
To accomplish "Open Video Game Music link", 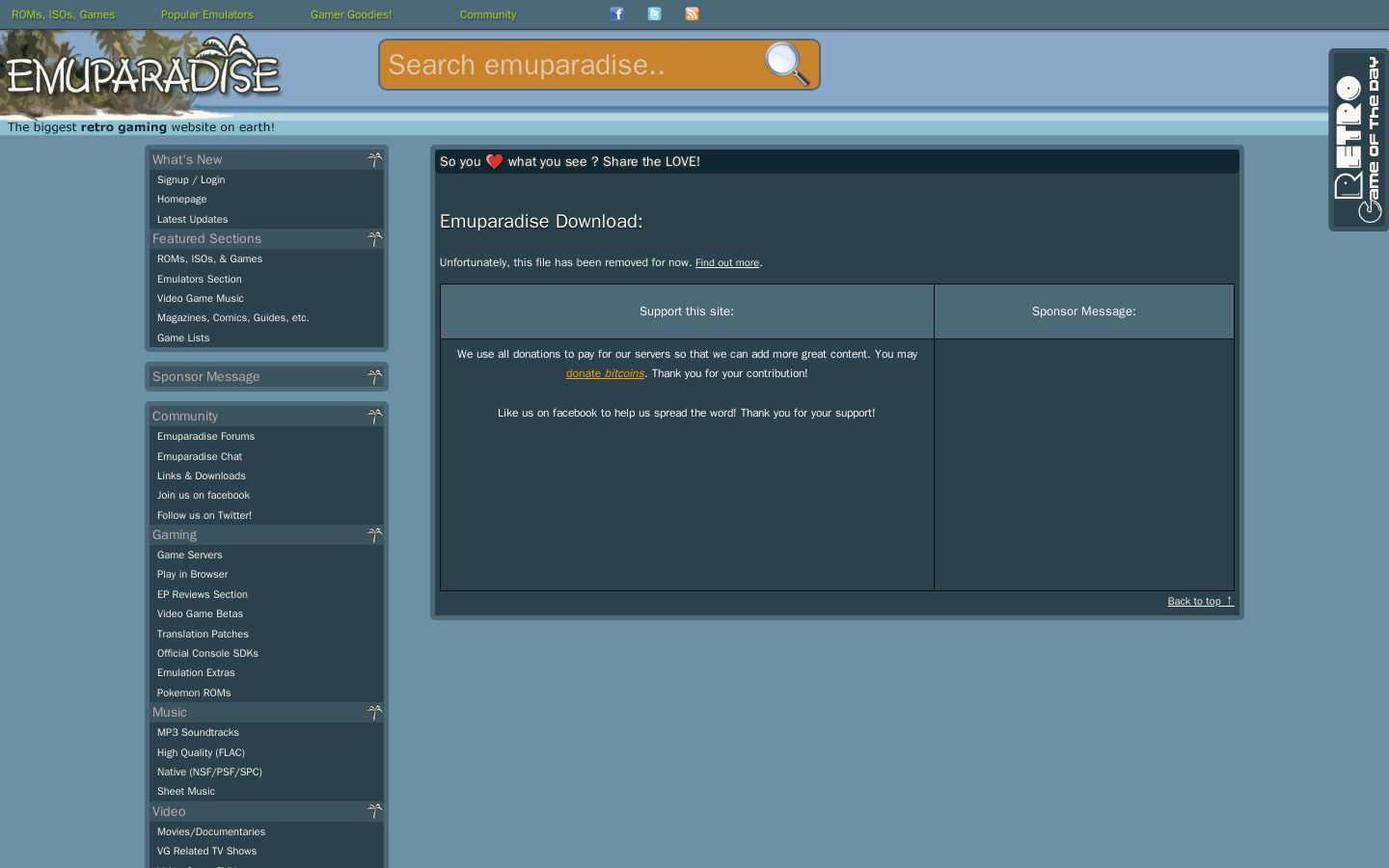I will pos(201,298).
